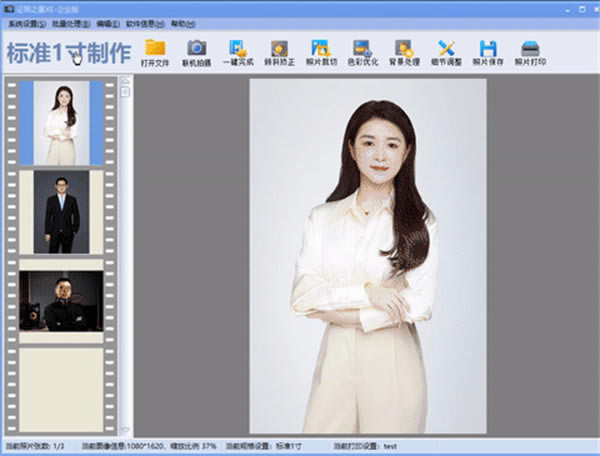Select the seated man landscape thumbnail
Image resolution: width=600 pixels, height=456 pixels.
point(61,301)
